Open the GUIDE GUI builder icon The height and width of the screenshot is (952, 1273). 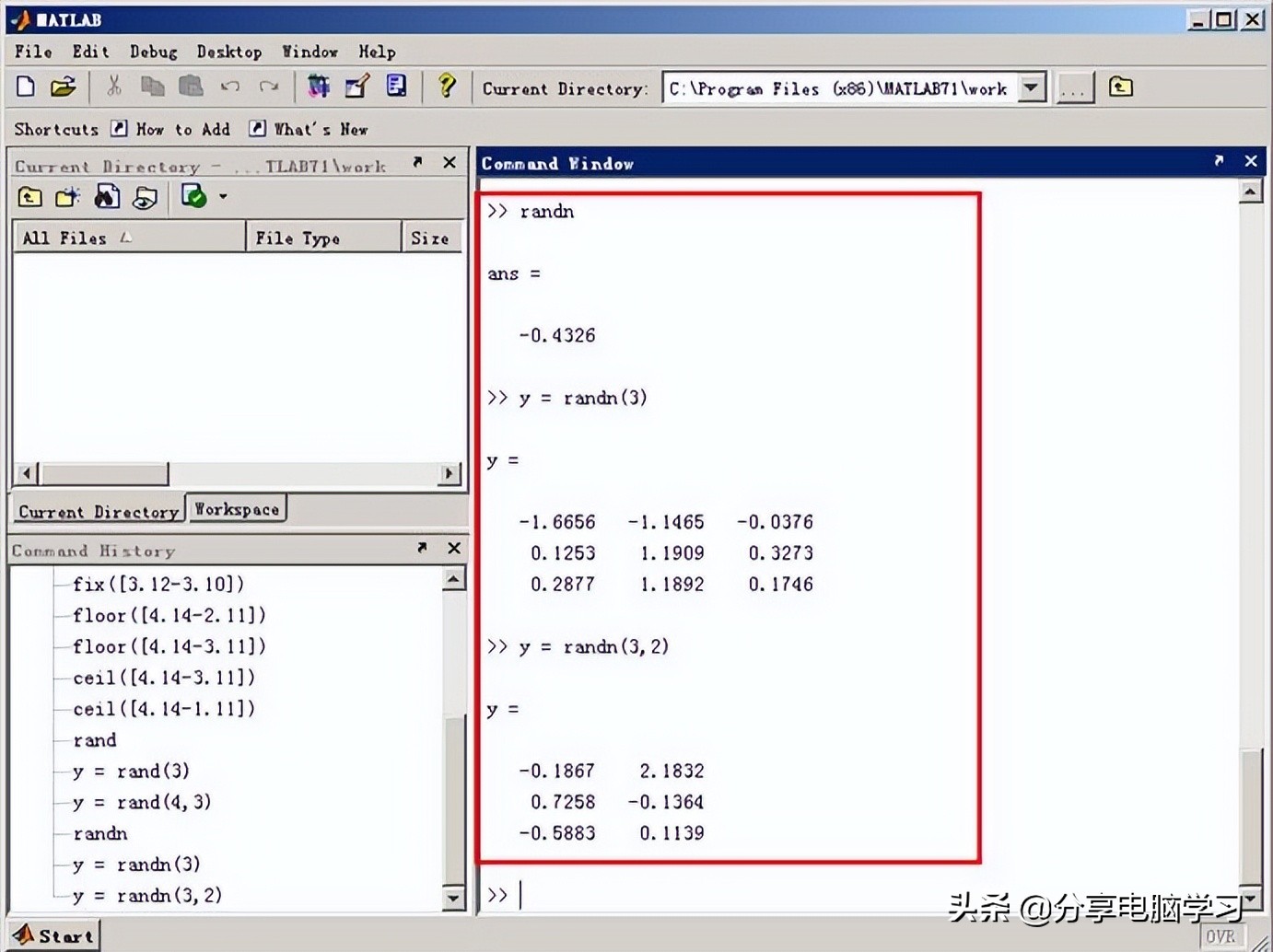point(357,87)
